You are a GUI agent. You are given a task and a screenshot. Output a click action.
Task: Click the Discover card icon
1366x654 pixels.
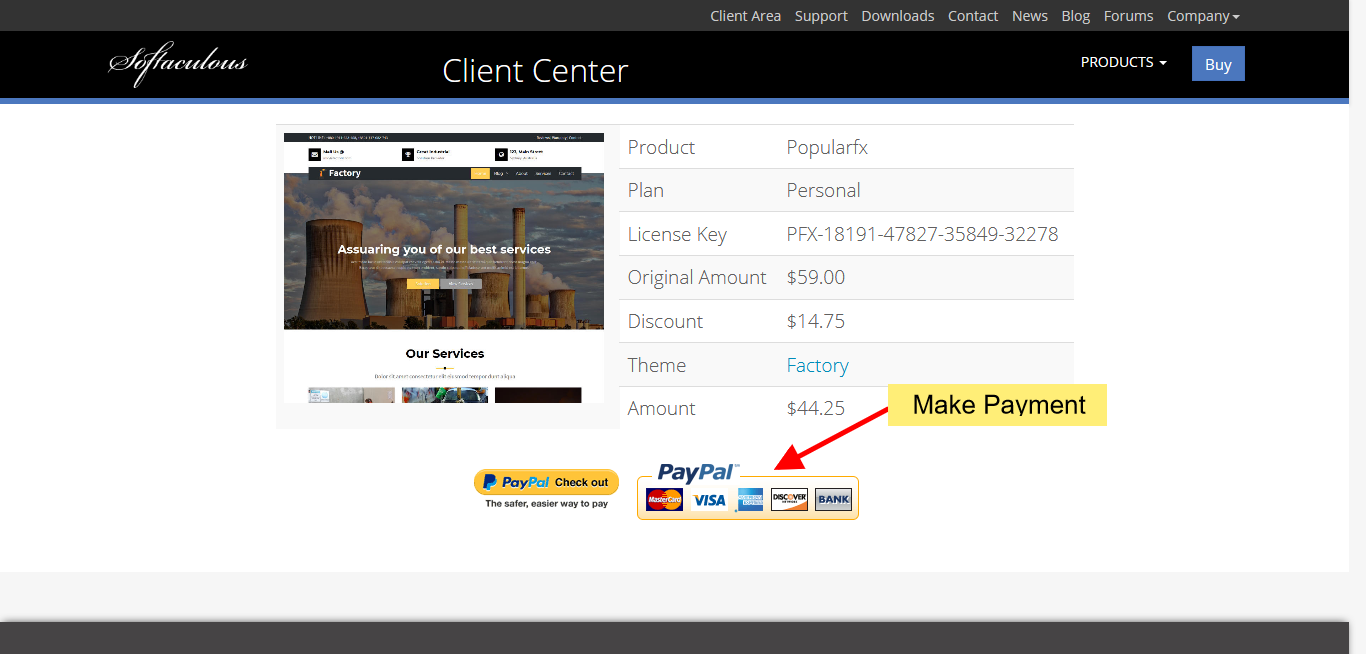pyautogui.click(x=789, y=499)
